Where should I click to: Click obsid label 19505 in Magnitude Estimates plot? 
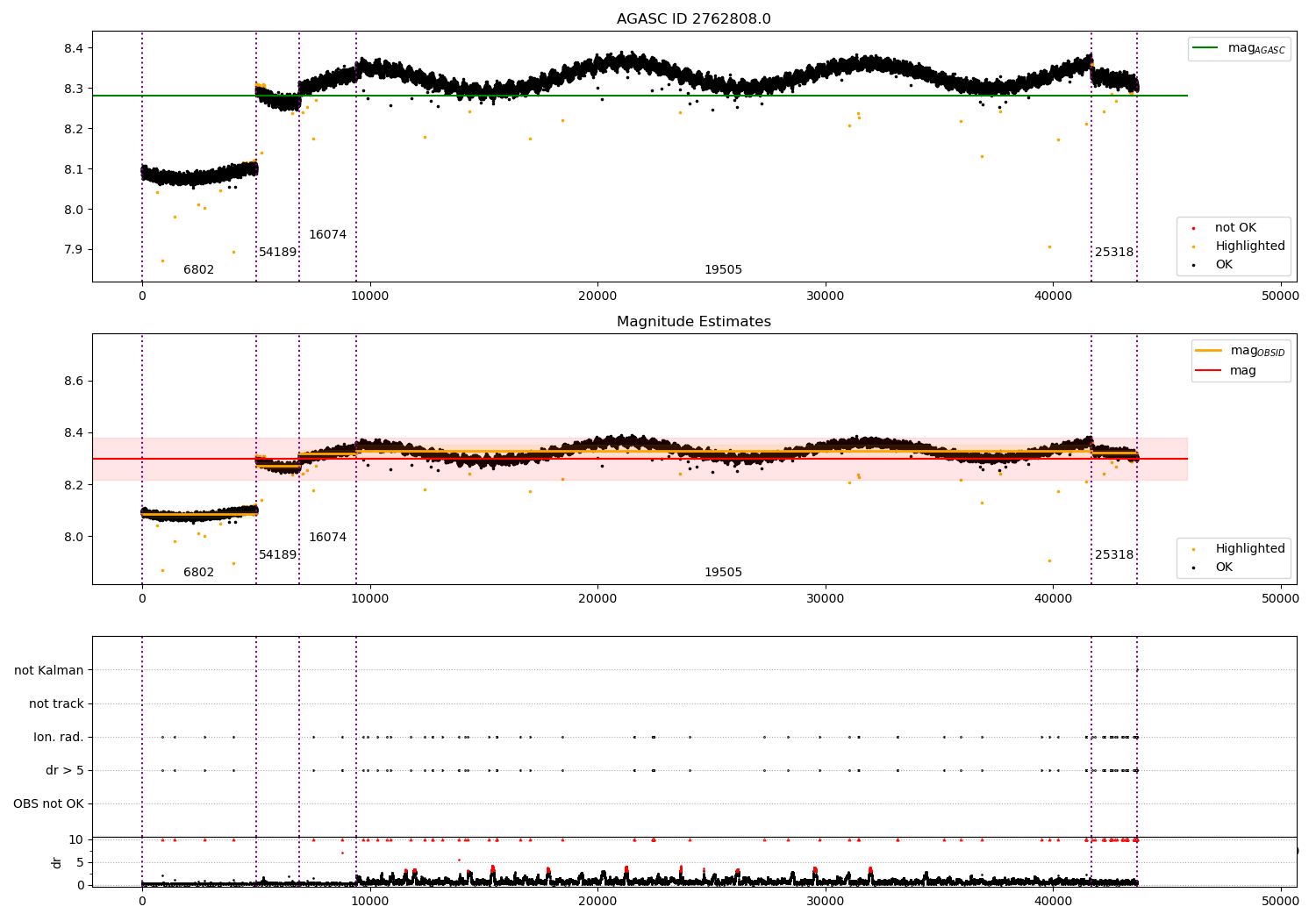click(x=723, y=573)
